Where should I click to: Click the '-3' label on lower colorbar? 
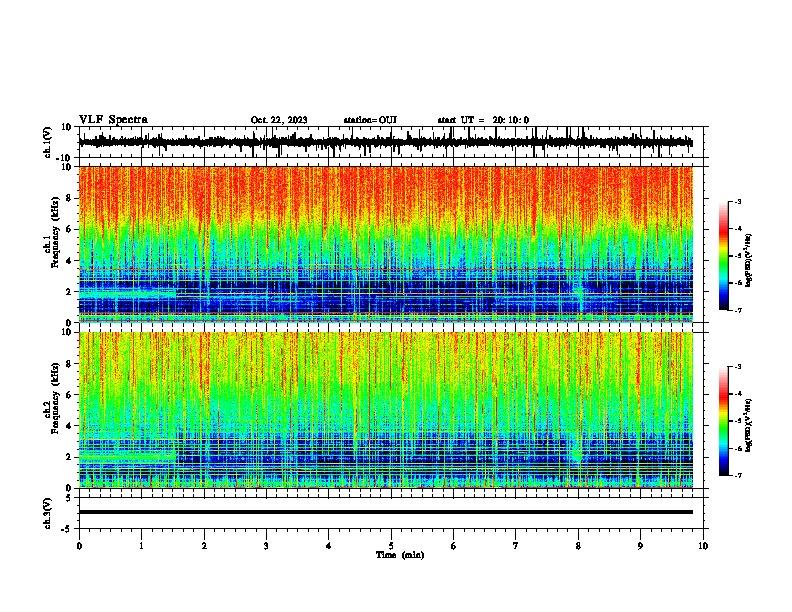pos(737,367)
